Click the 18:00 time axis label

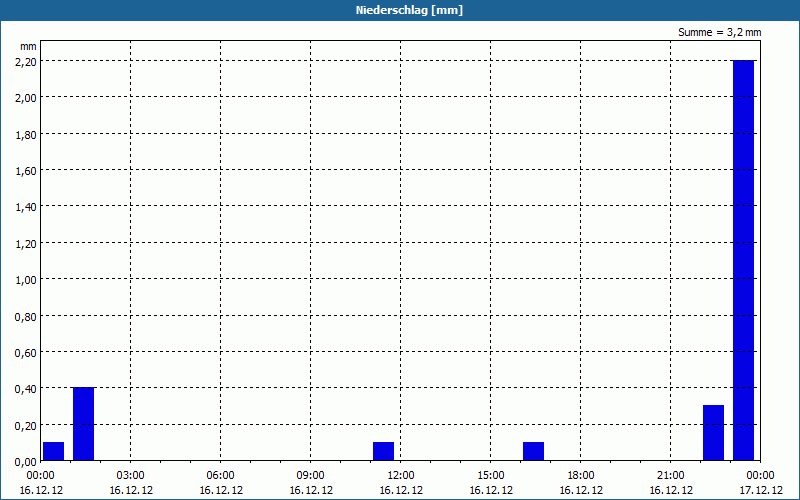click(581, 476)
